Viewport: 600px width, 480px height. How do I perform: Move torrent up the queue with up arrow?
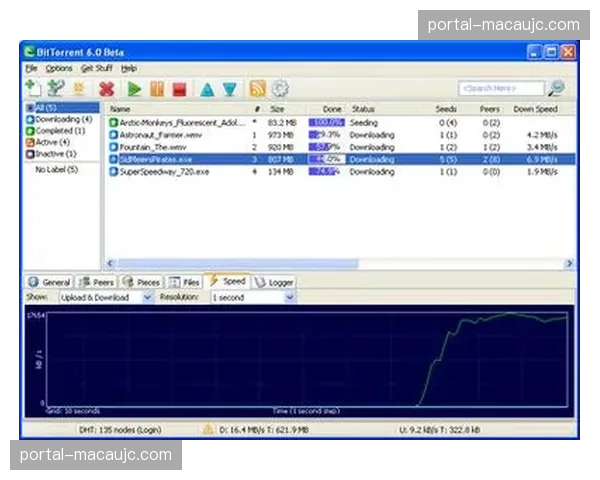[x=207, y=89]
